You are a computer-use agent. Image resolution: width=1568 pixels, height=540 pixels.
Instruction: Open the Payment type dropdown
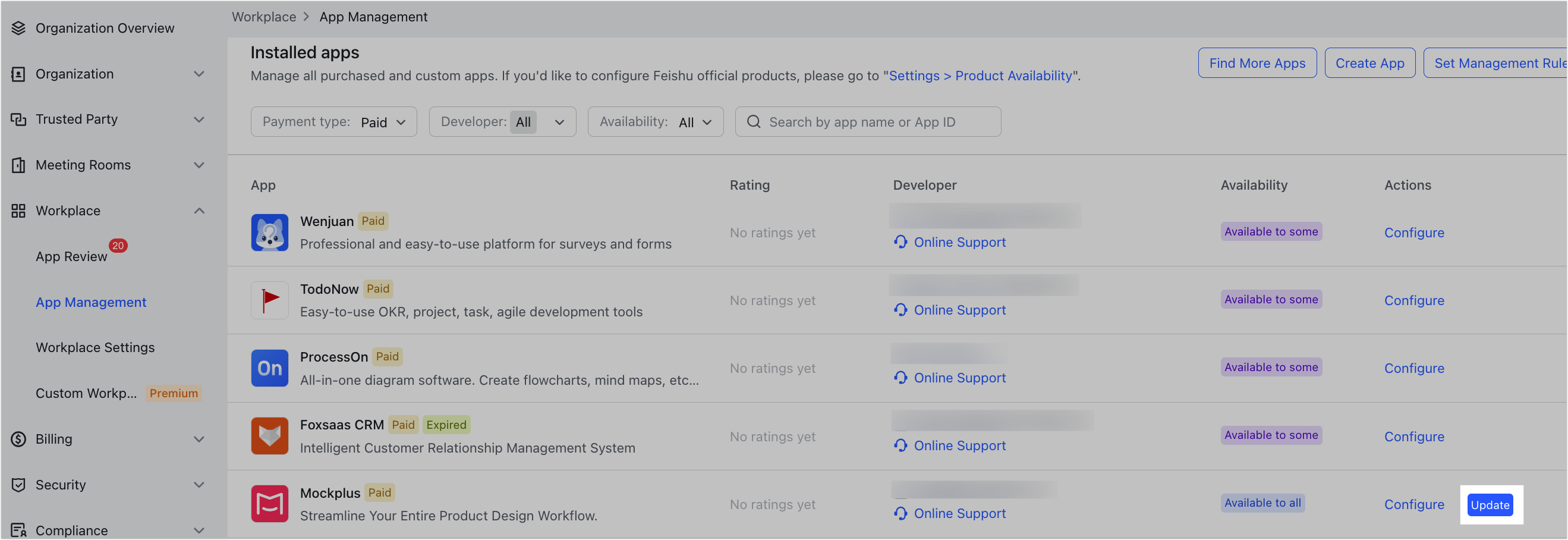[333, 121]
